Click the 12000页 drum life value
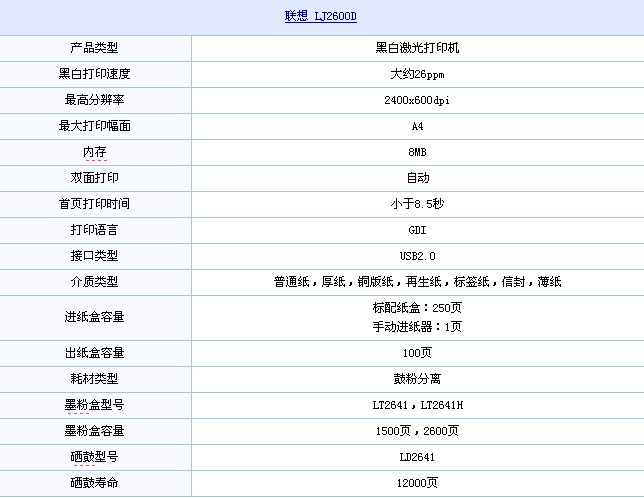 click(x=417, y=483)
